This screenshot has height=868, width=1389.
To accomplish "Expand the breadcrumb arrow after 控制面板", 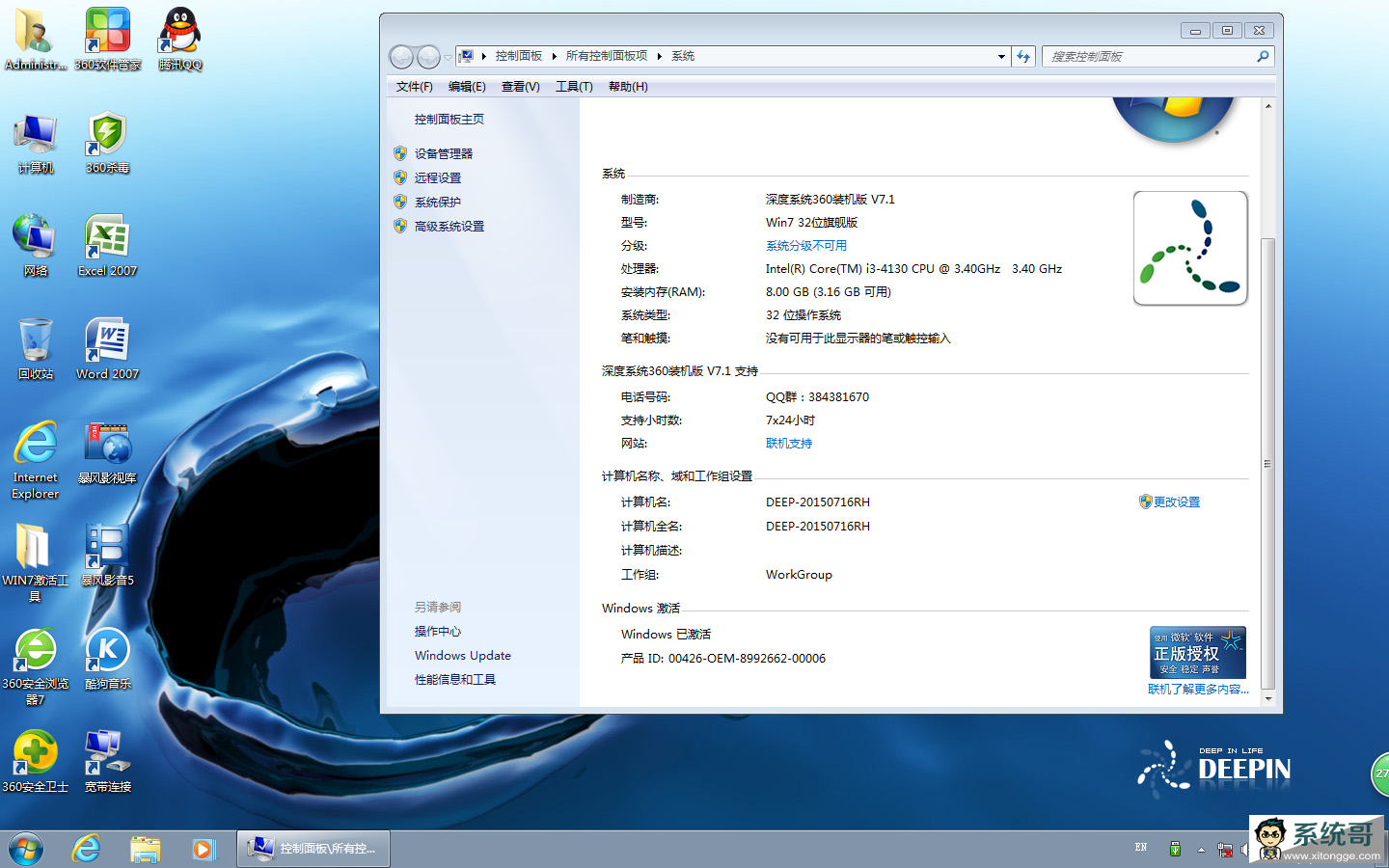I will pyautogui.click(x=555, y=56).
